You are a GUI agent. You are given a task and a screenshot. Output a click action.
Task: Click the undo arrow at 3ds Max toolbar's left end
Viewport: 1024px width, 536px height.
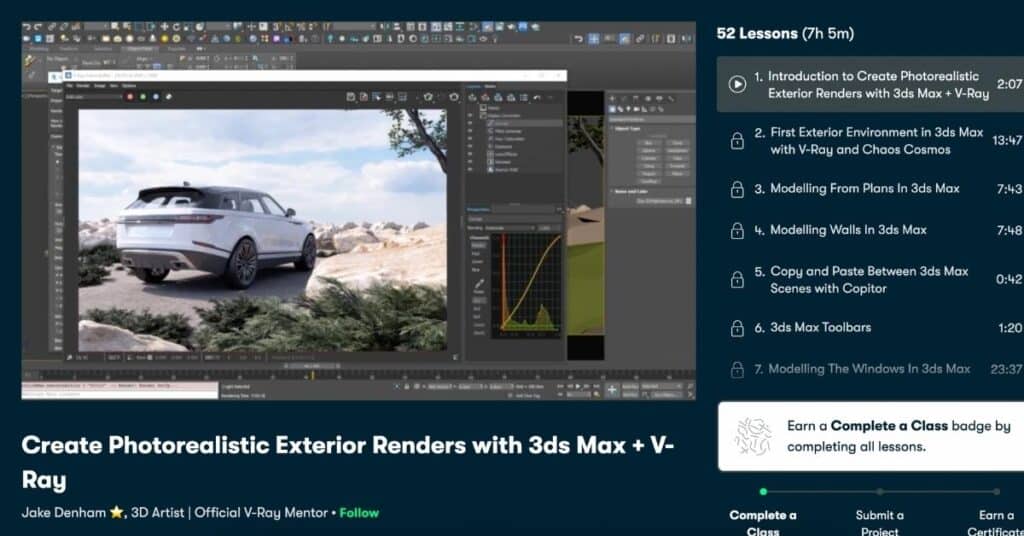click(x=27, y=27)
